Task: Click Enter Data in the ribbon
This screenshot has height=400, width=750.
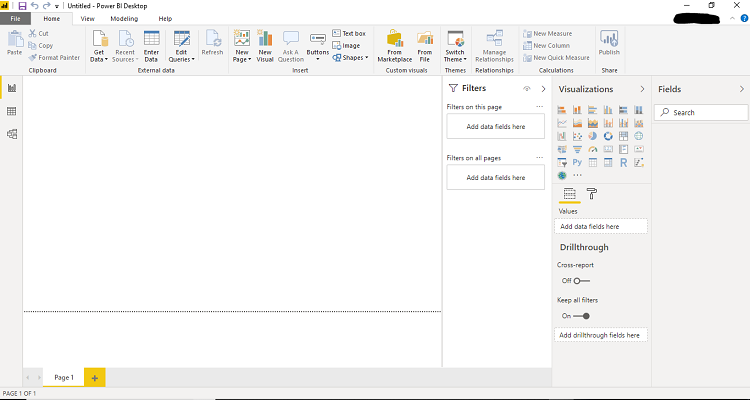Action: [x=151, y=46]
